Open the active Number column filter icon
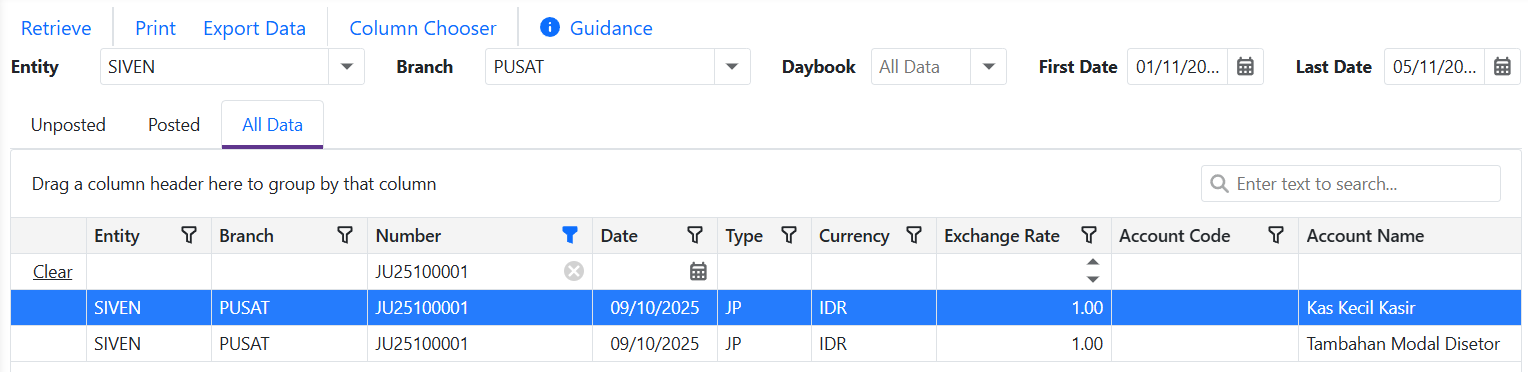The width and height of the screenshot is (1528, 372). 570,235
